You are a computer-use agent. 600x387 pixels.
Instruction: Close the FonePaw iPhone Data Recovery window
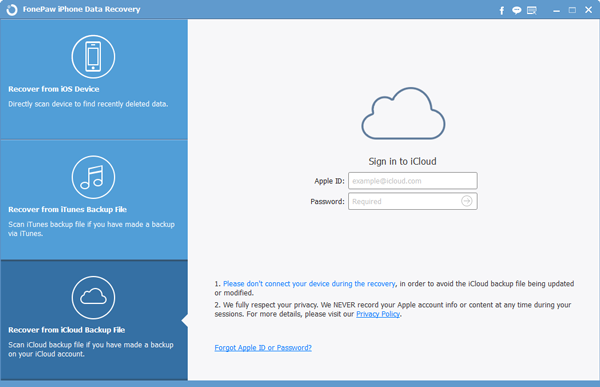pyautogui.click(x=589, y=10)
